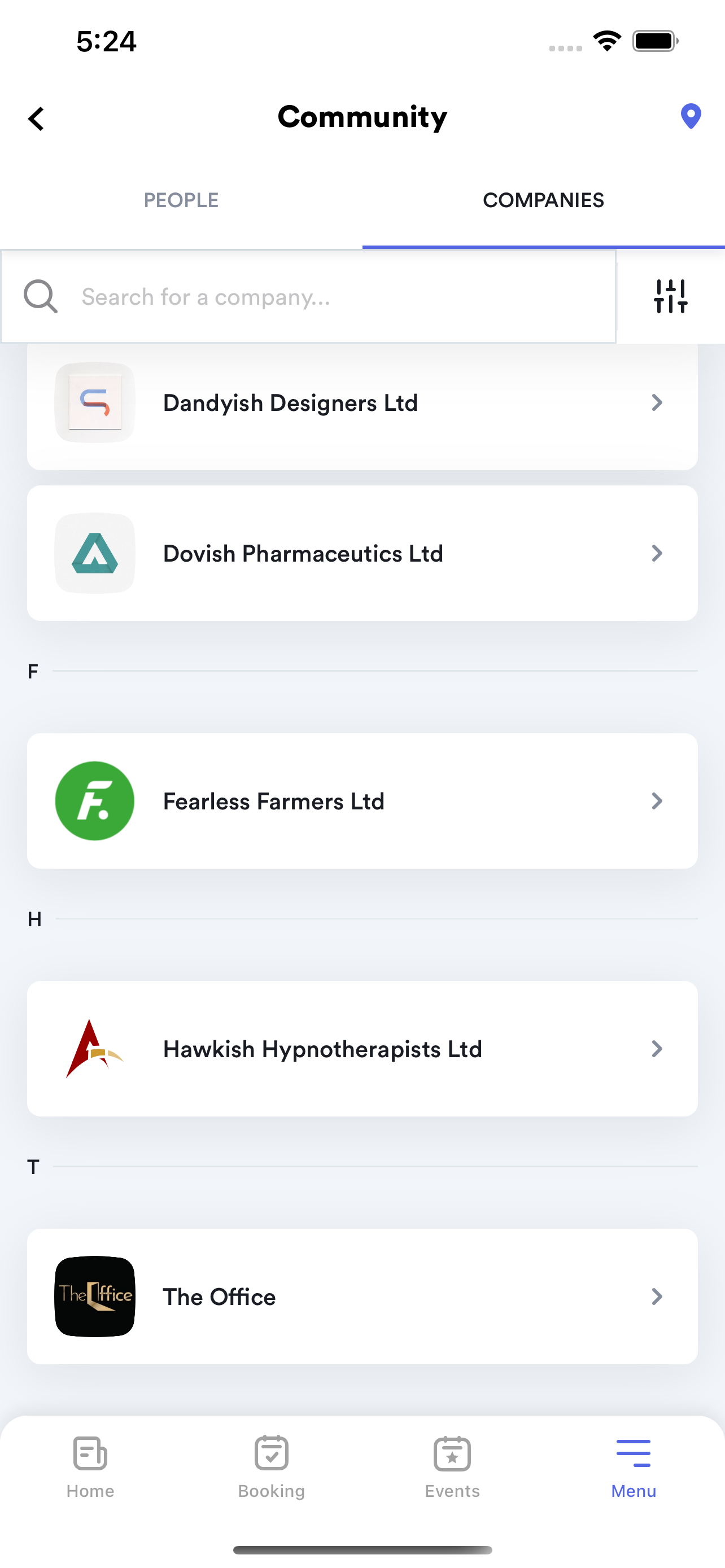Expand Hawkish Hypnotherapists Ltd chevron
Screen dimensions: 725x1568
click(x=656, y=1049)
